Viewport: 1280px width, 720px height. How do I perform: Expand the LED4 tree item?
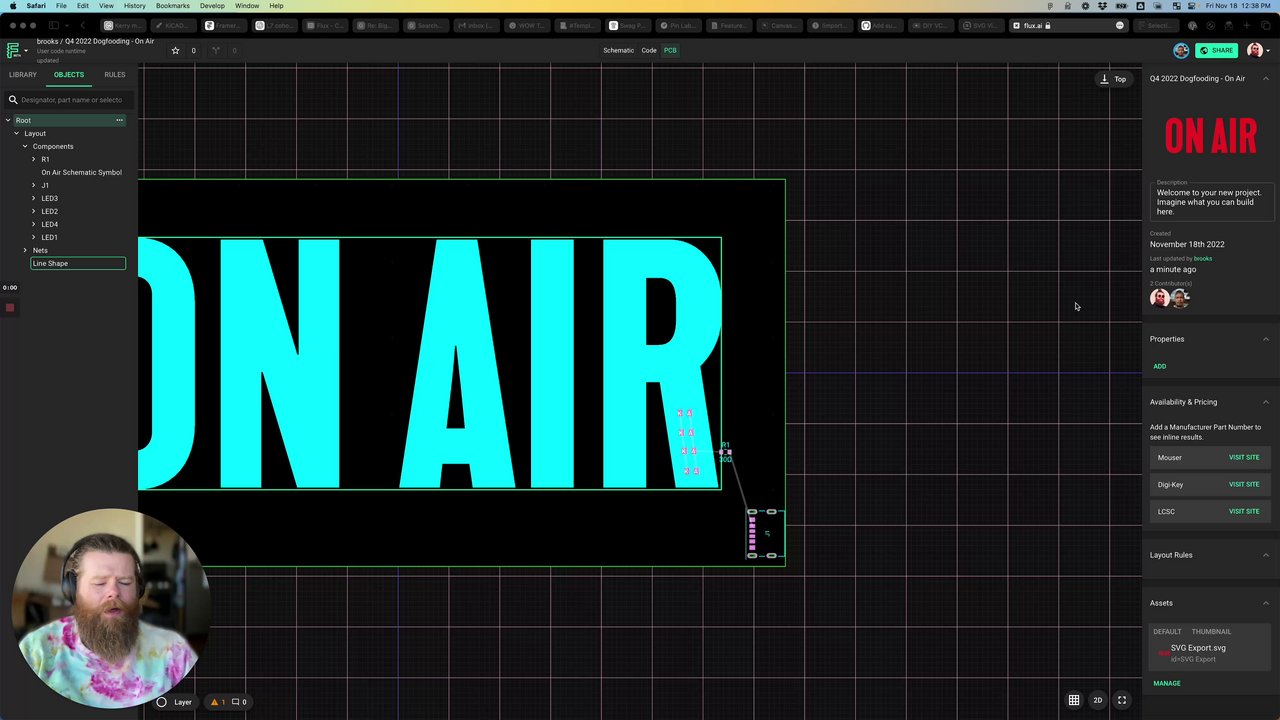point(33,224)
